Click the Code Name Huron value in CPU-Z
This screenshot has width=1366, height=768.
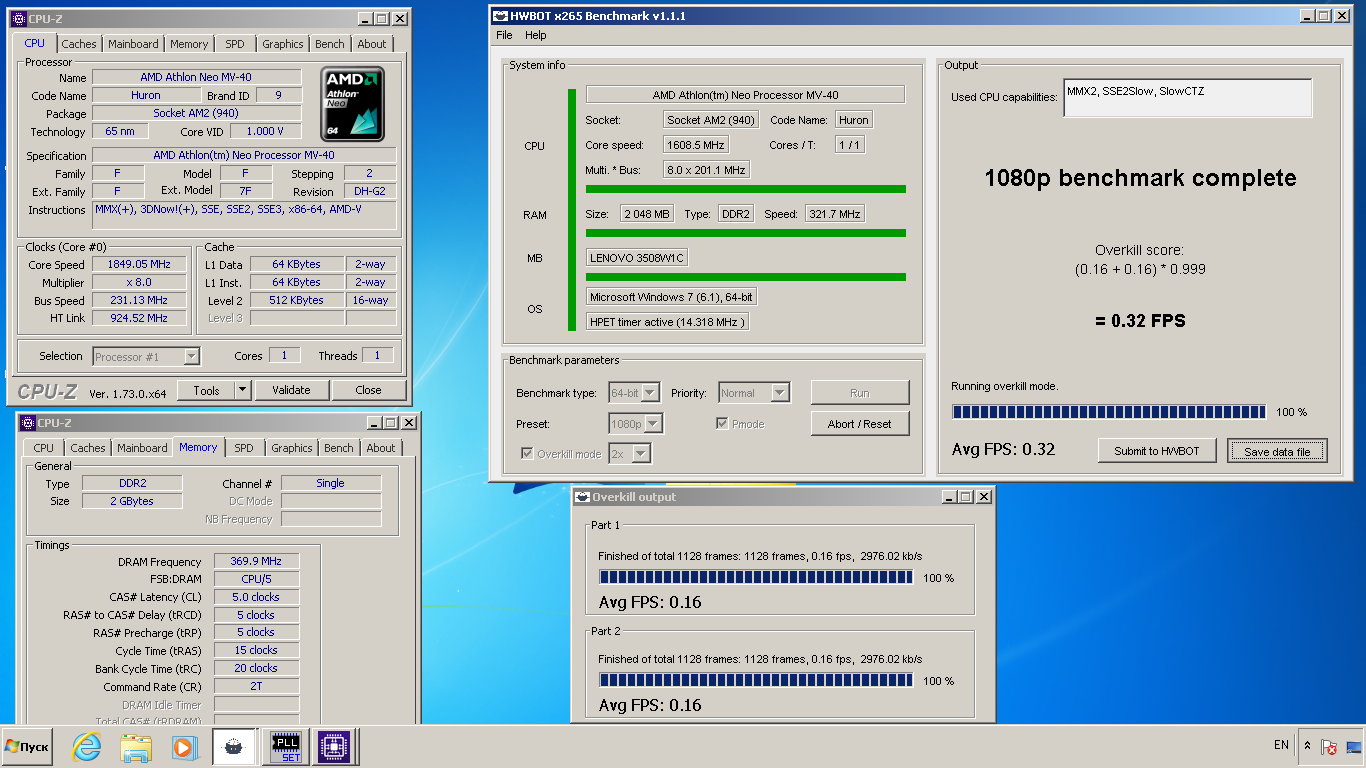coord(145,96)
